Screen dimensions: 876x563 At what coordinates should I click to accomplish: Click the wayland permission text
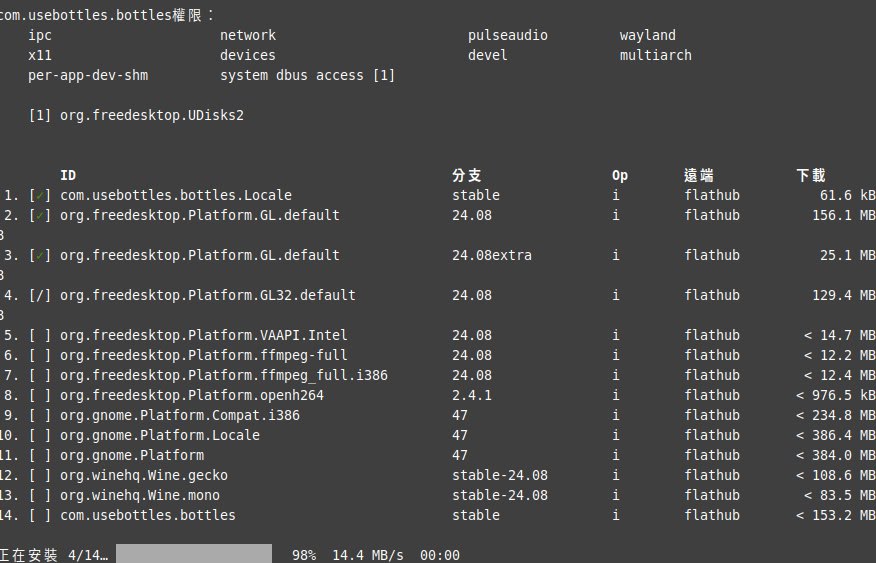coord(648,35)
